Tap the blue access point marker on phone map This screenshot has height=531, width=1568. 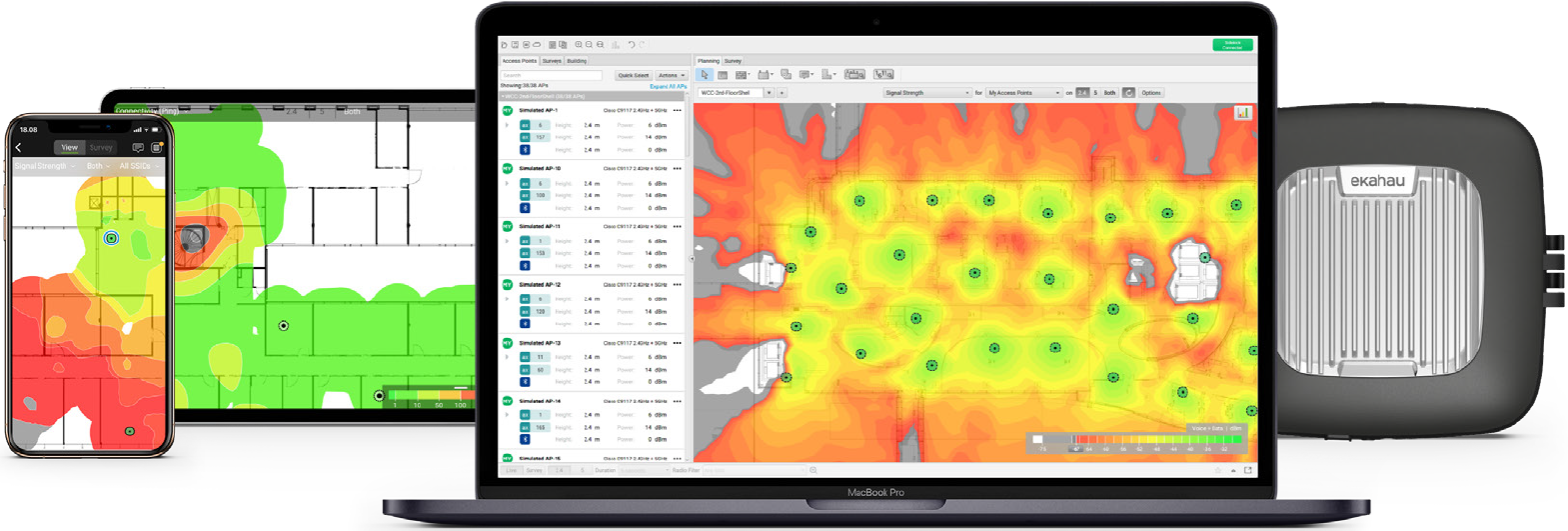pyautogui.click(x=111, y=238)
